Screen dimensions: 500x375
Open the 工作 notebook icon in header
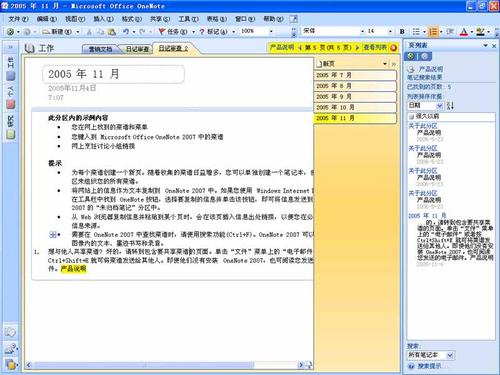30,49
